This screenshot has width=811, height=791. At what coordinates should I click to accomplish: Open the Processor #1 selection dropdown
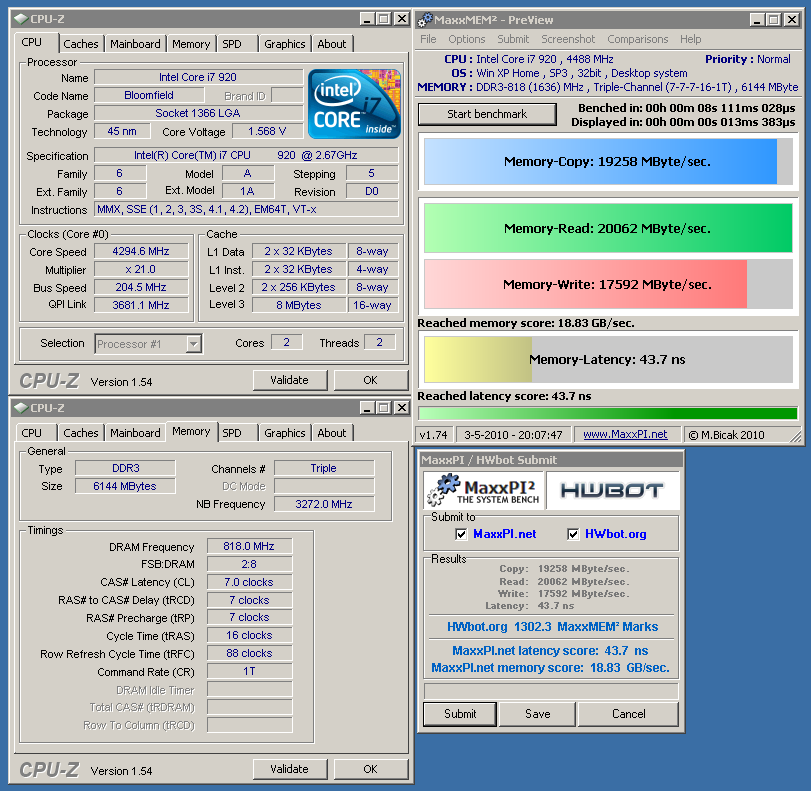[193, 344]
